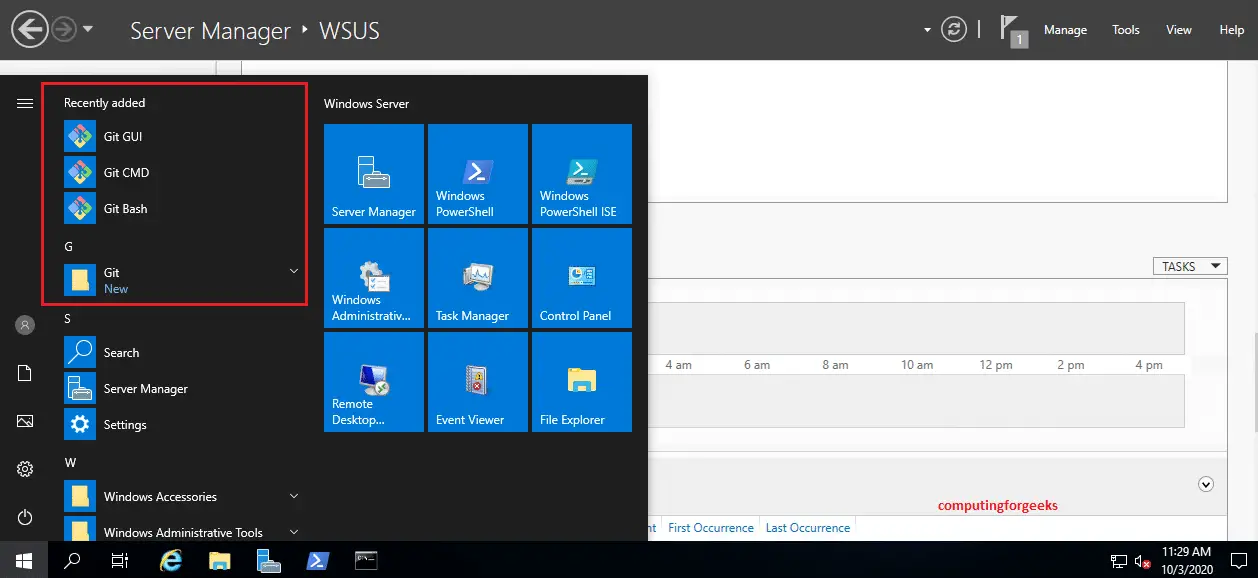Open the Control Panel tile
The height and width of the screenshot is (578, 1258).
pyautogui.click(x=581, y=278)
